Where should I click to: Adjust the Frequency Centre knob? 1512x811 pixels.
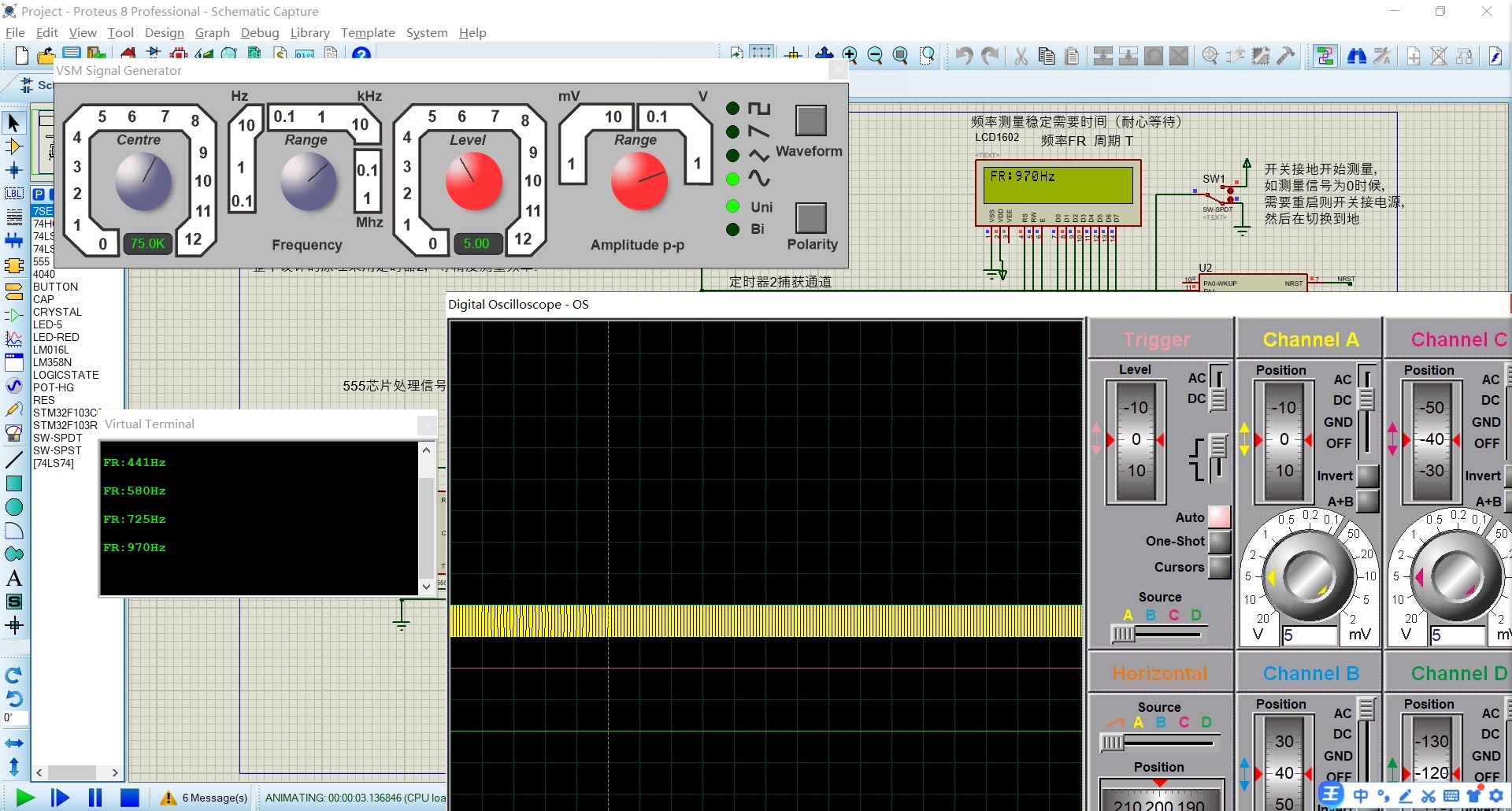(143, 181)
